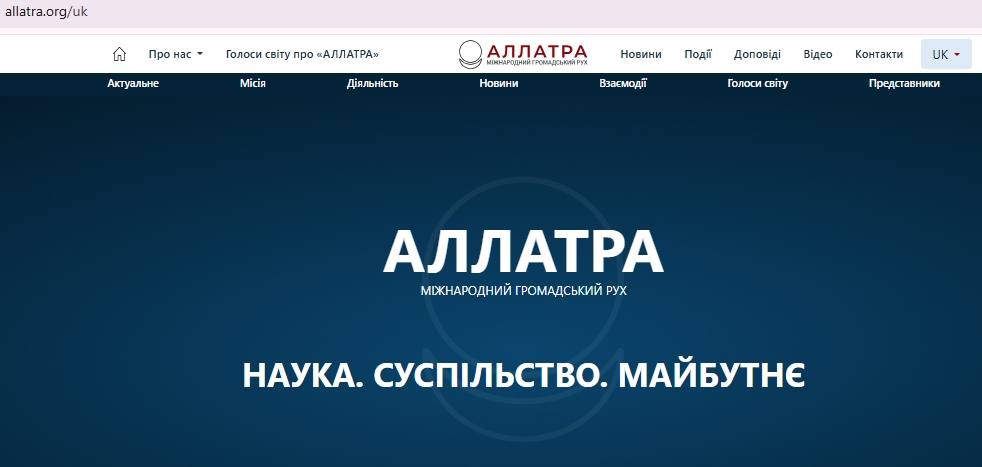Jump to the Місія section
Viewport: 982px width, 467px height.
point(253,84)
